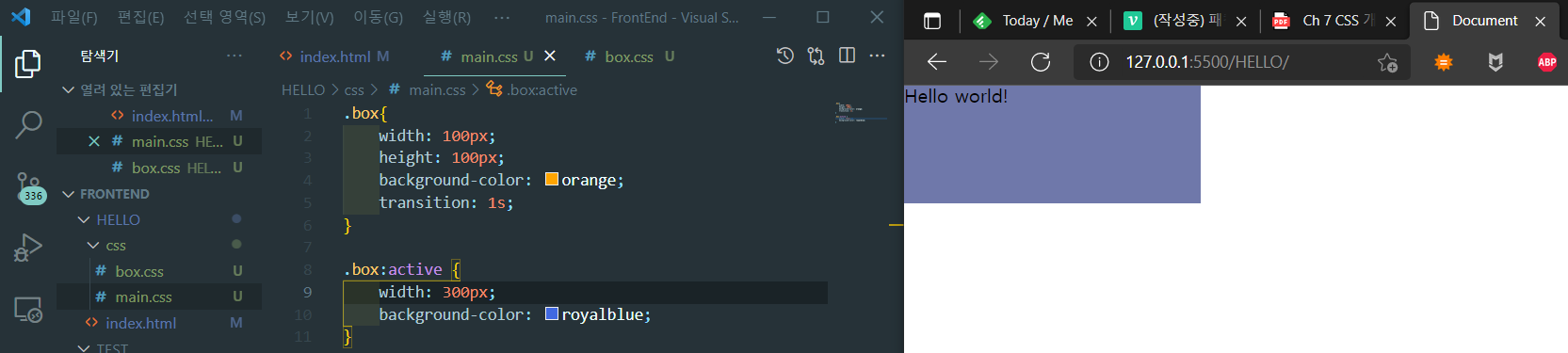Click the ABP extension icon

[x=1546, y=62]
